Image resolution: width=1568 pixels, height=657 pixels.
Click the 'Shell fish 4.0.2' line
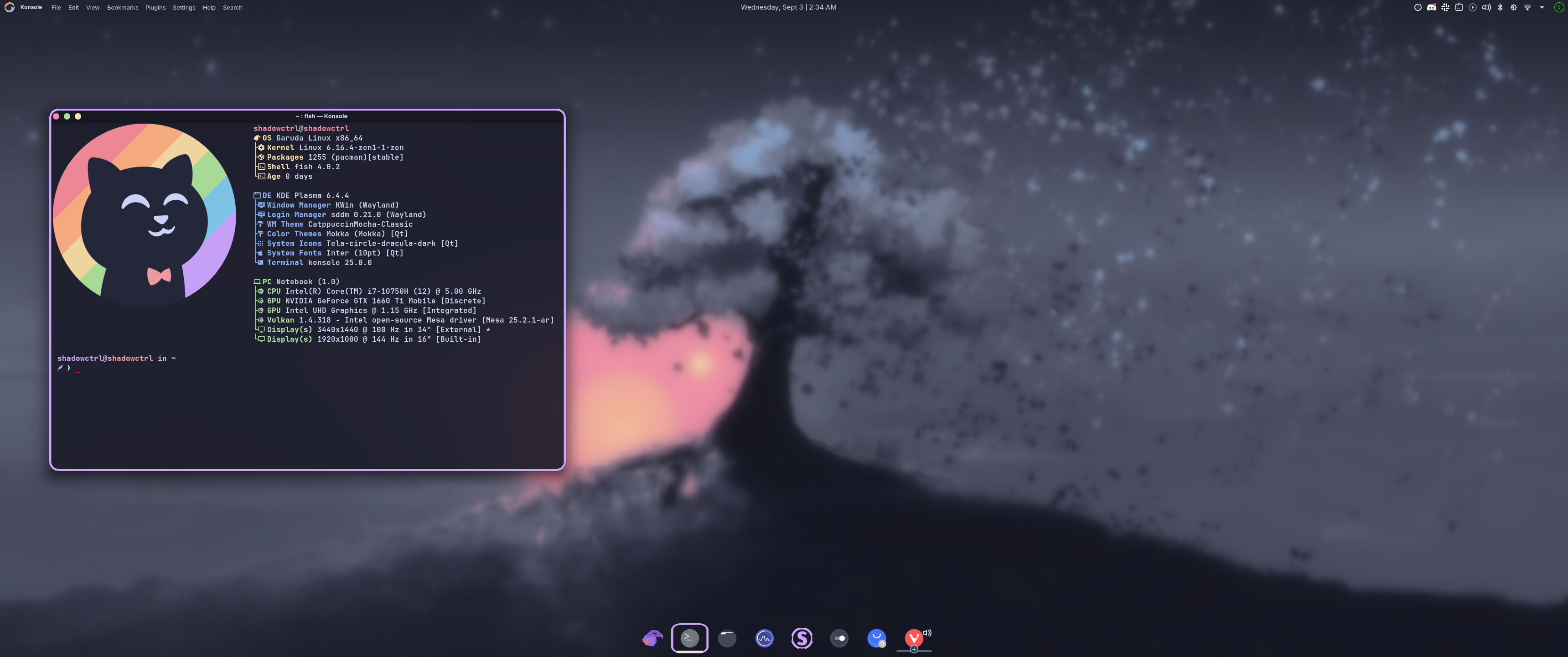[x=298, y=167]
